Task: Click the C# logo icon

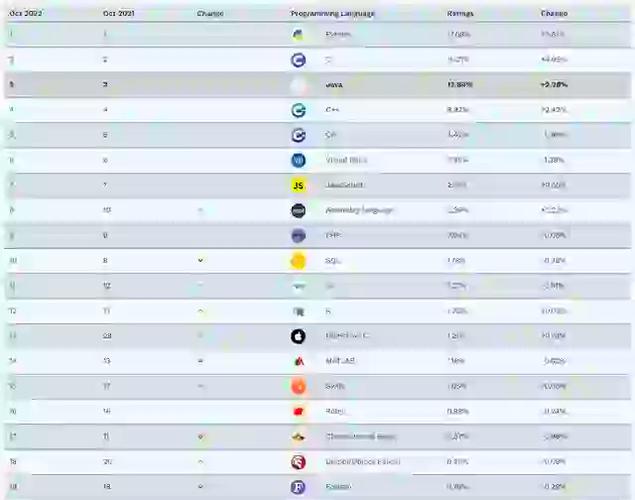Action: 298,135
